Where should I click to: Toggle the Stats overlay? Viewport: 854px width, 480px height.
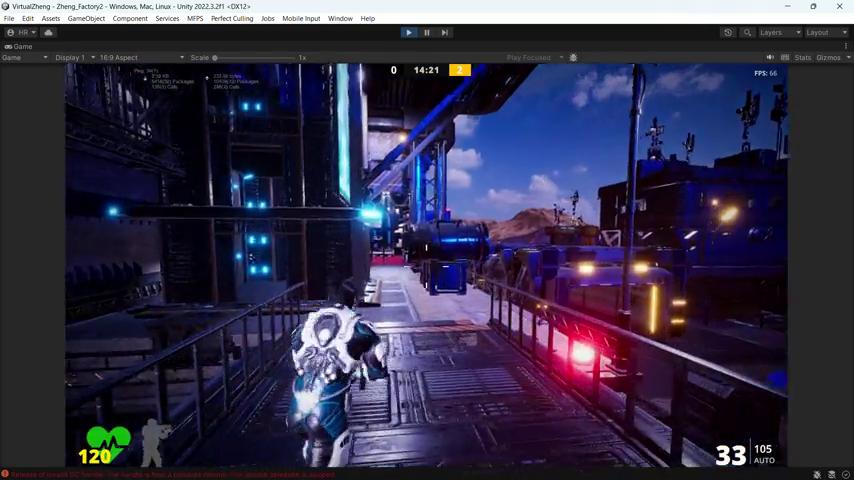coord(802,58)
